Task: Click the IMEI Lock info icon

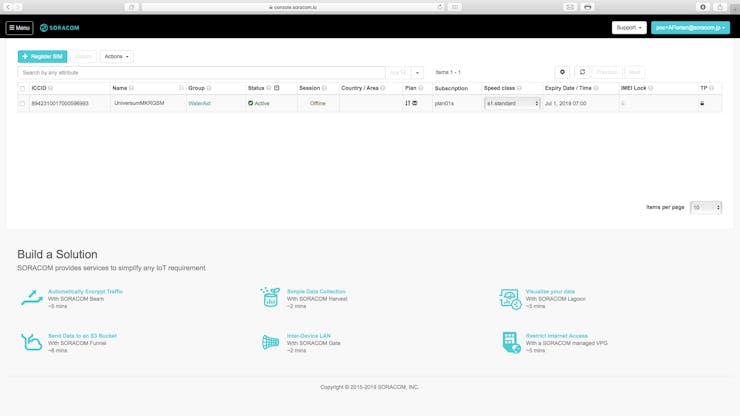Action: tap(651, 88)
